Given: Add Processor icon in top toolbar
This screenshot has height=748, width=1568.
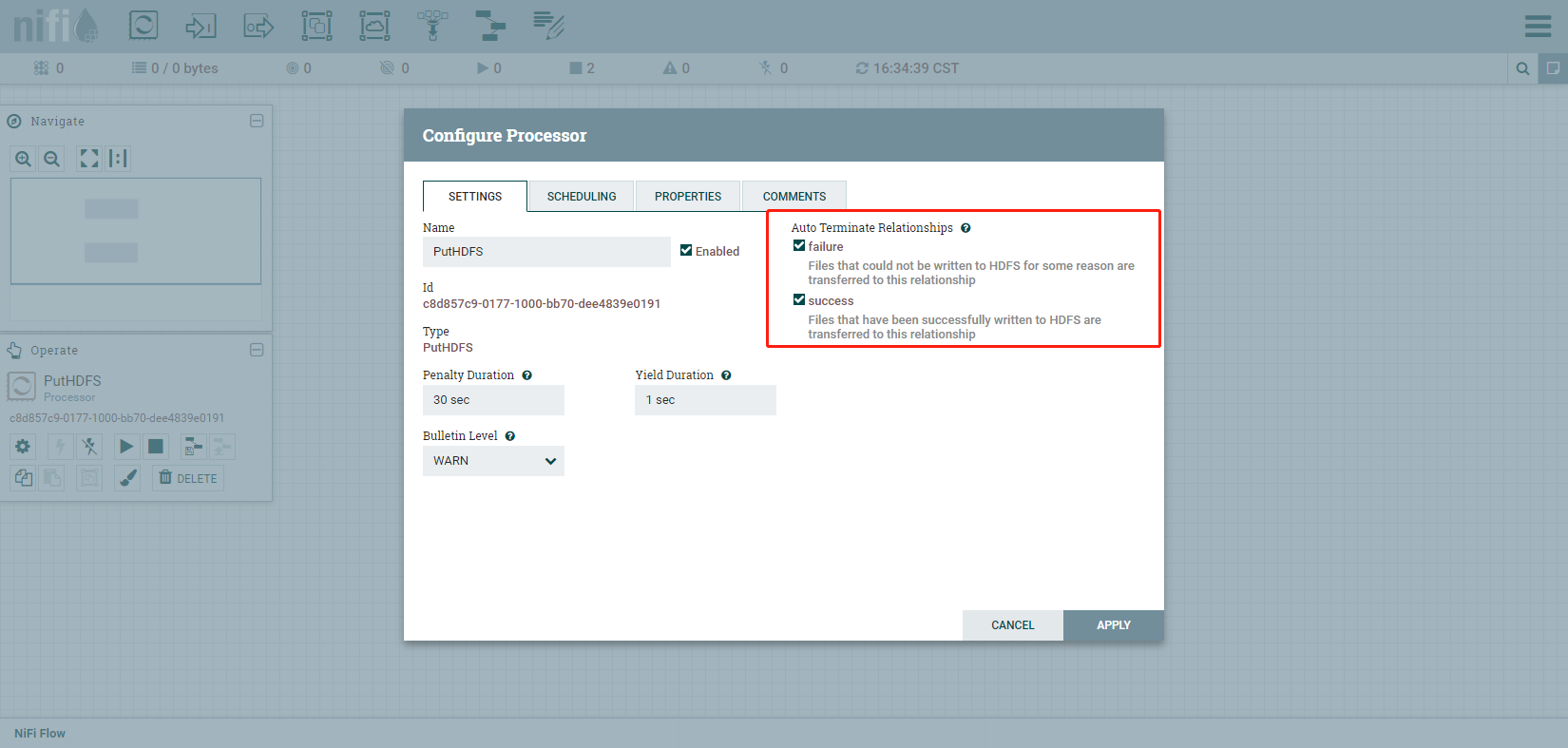Looking at the screenshot, I should tap(143, 25).
